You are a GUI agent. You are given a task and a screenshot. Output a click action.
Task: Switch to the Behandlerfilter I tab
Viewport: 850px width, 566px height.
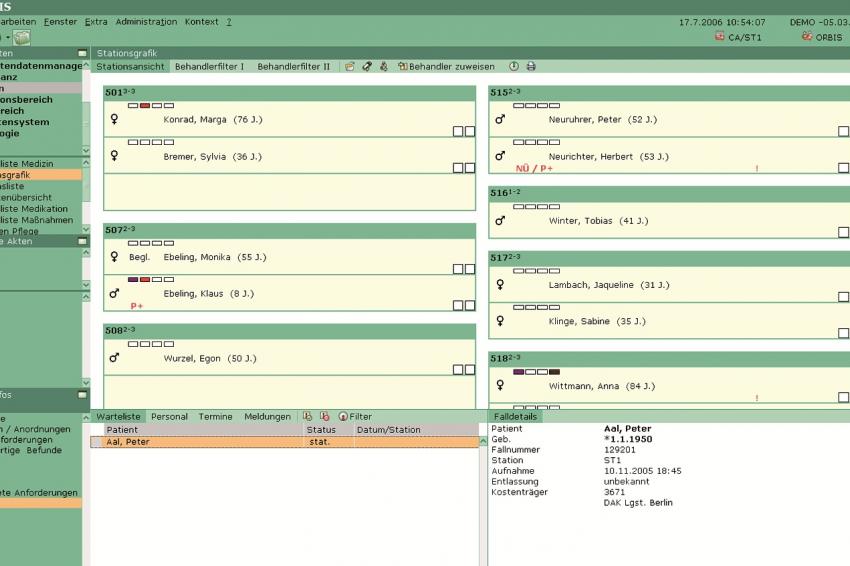pos(209,67)
